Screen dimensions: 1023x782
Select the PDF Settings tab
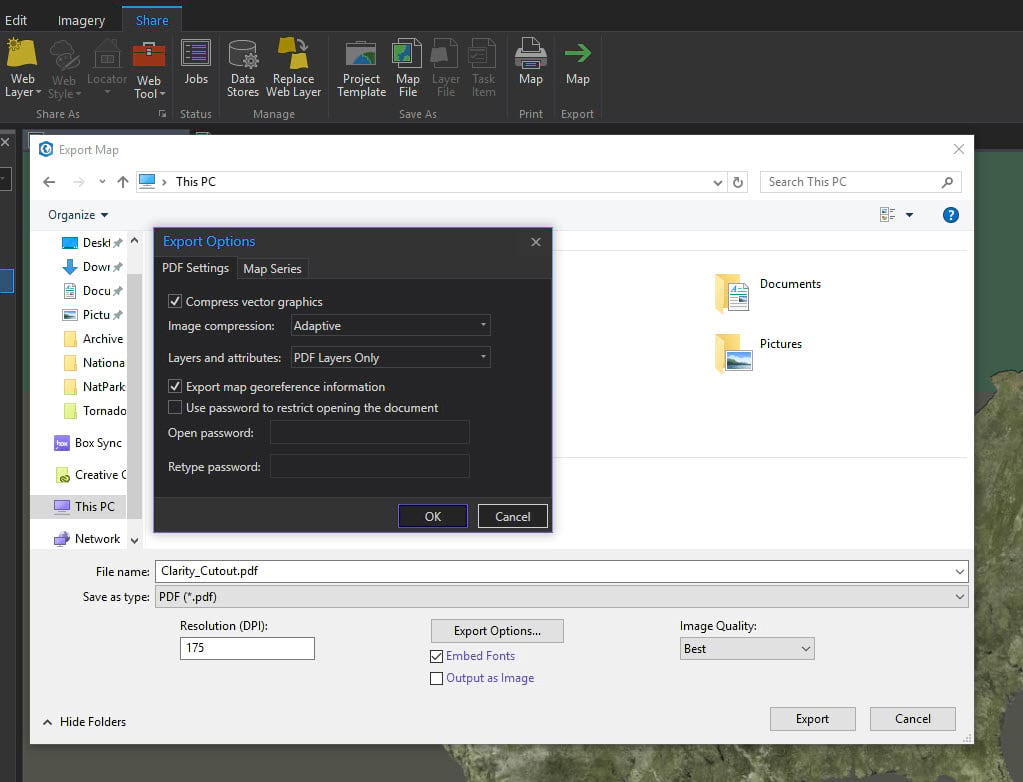pyautogui.click(x=195, y=268)
